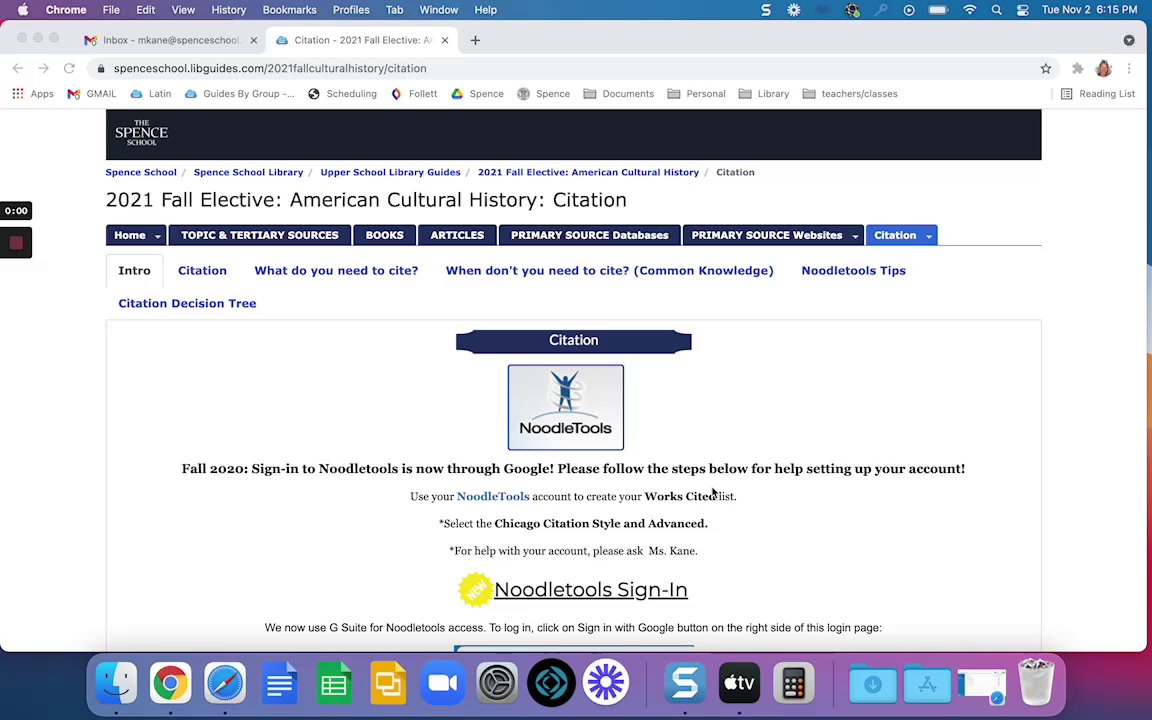Open Google Slides from the dock
The image size is (1152, 720).
coord(389,683)
